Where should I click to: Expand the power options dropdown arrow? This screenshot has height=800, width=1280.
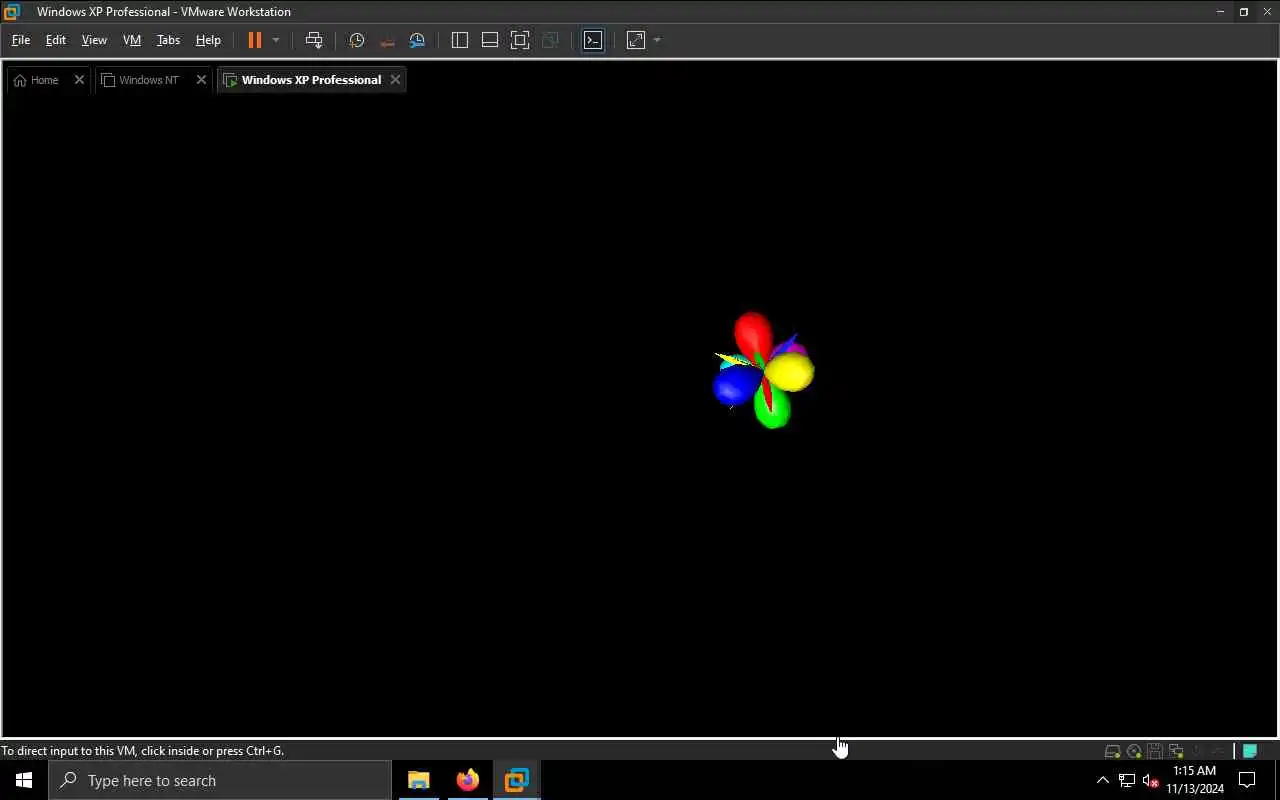(x=276, y=40)
